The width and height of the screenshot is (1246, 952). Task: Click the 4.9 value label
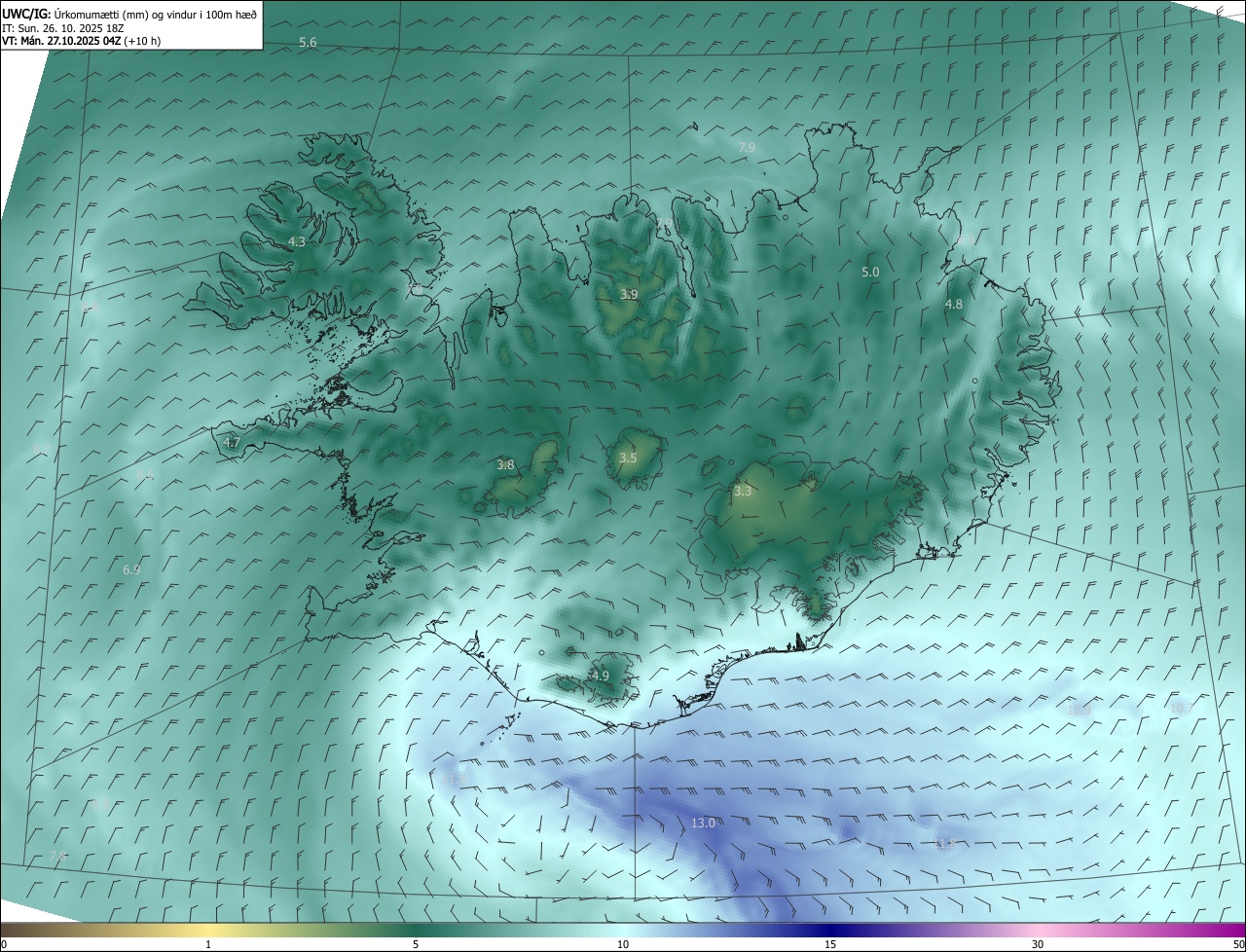pyautogui.click(x=601, y=676)
